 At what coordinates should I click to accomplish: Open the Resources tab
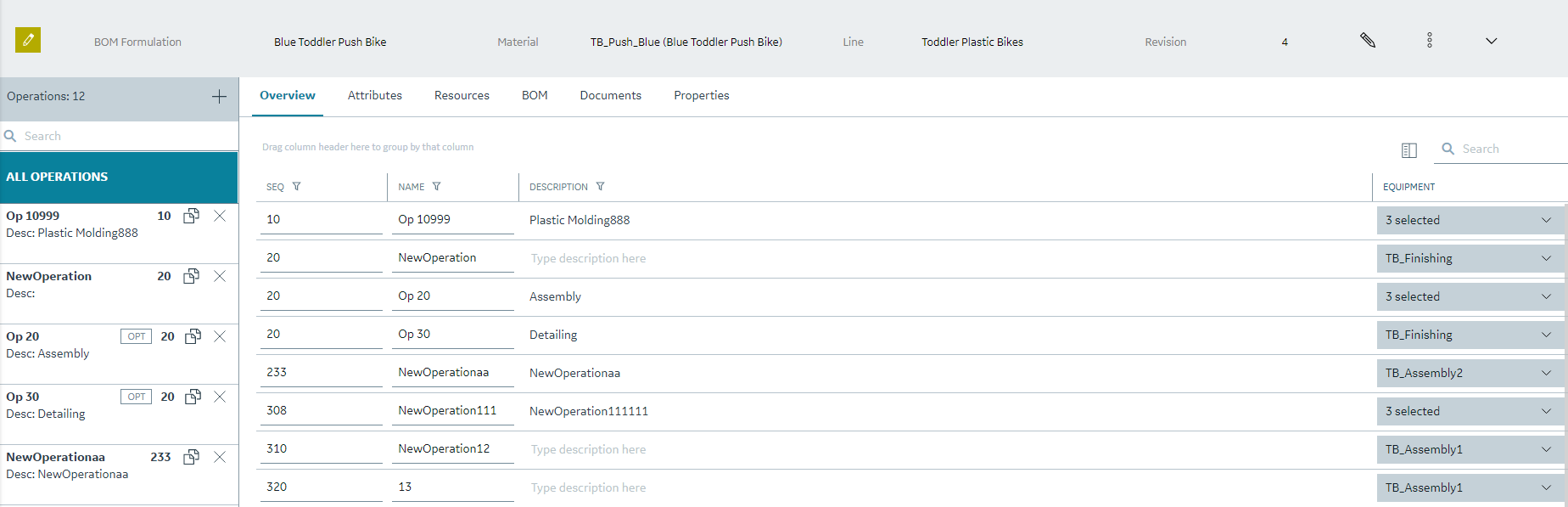click(462, 95)
